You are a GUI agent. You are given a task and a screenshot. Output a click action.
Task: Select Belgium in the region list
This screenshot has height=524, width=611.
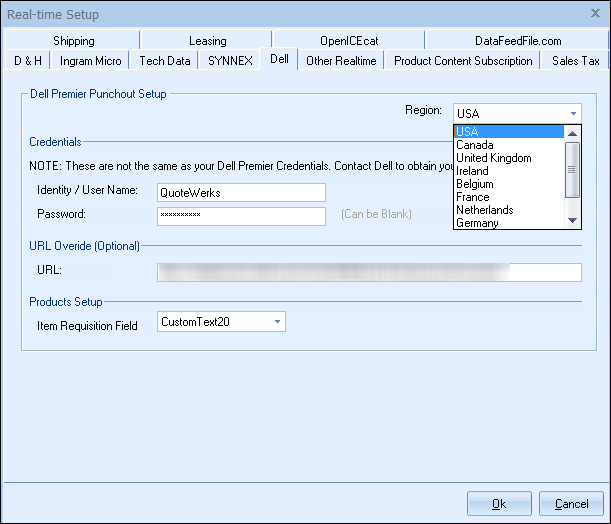(x=509, y=184)
